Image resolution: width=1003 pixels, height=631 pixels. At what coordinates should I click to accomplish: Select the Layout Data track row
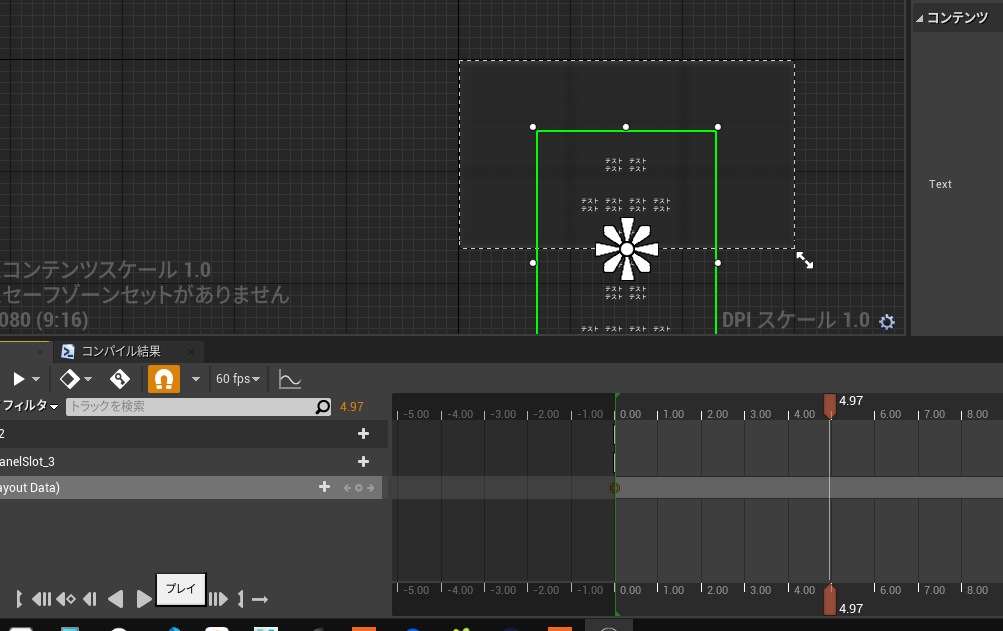[191, 488]
